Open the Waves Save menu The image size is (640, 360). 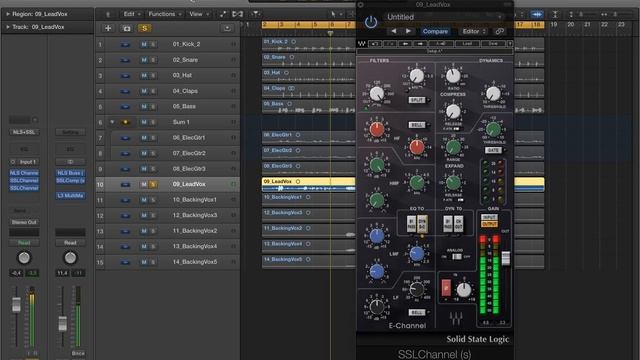(493, 43)
